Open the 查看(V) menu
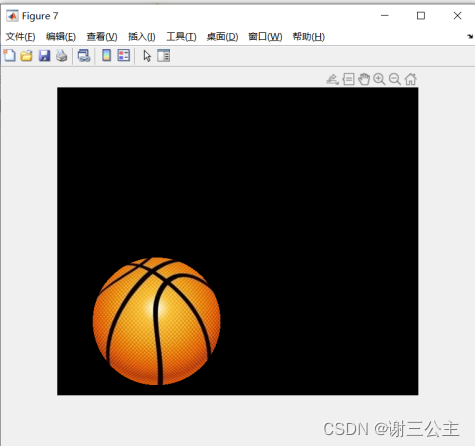This screenshot has height=447, width=475. (102, 37)
